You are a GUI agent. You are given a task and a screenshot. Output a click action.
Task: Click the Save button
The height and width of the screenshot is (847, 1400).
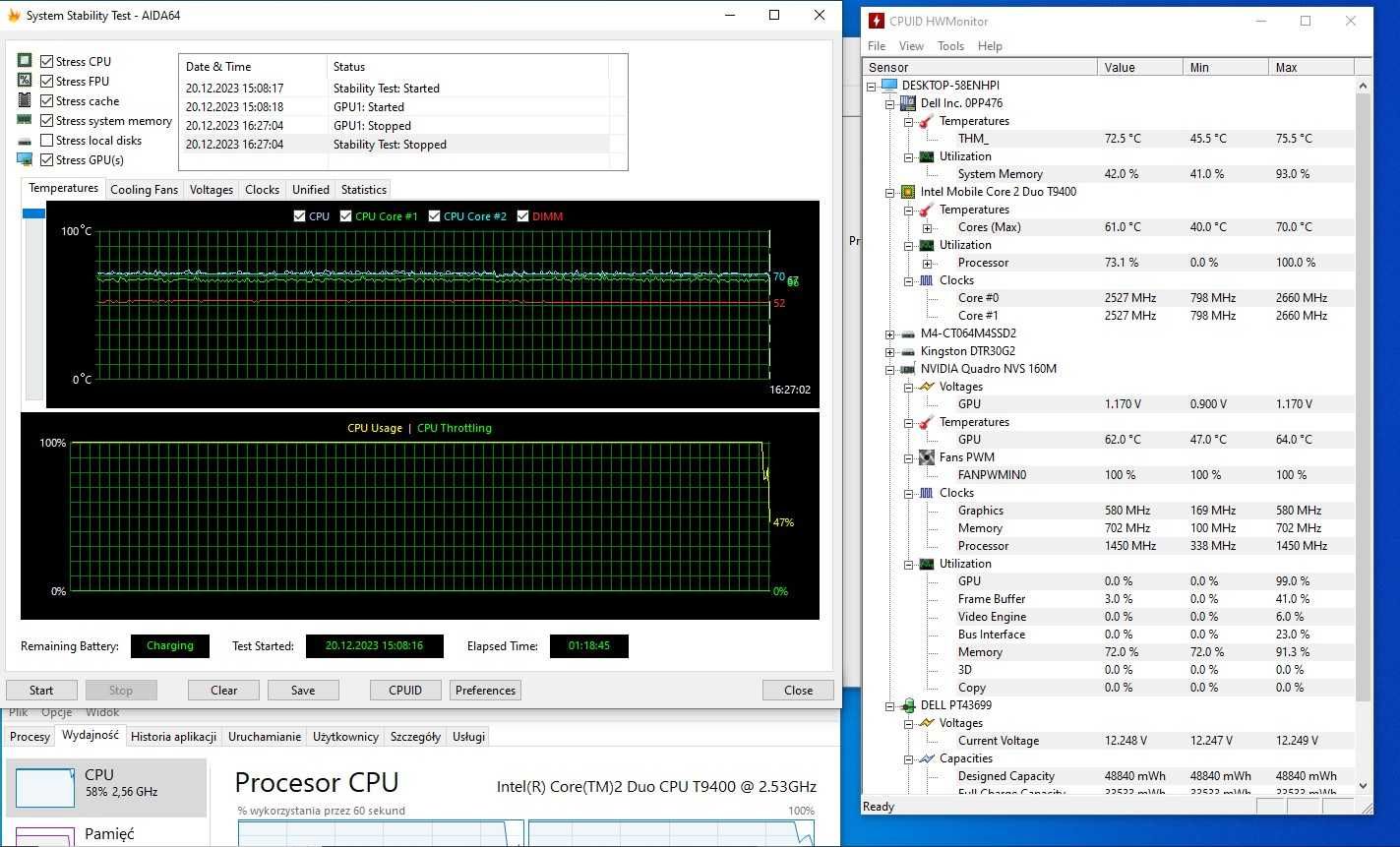303,690
